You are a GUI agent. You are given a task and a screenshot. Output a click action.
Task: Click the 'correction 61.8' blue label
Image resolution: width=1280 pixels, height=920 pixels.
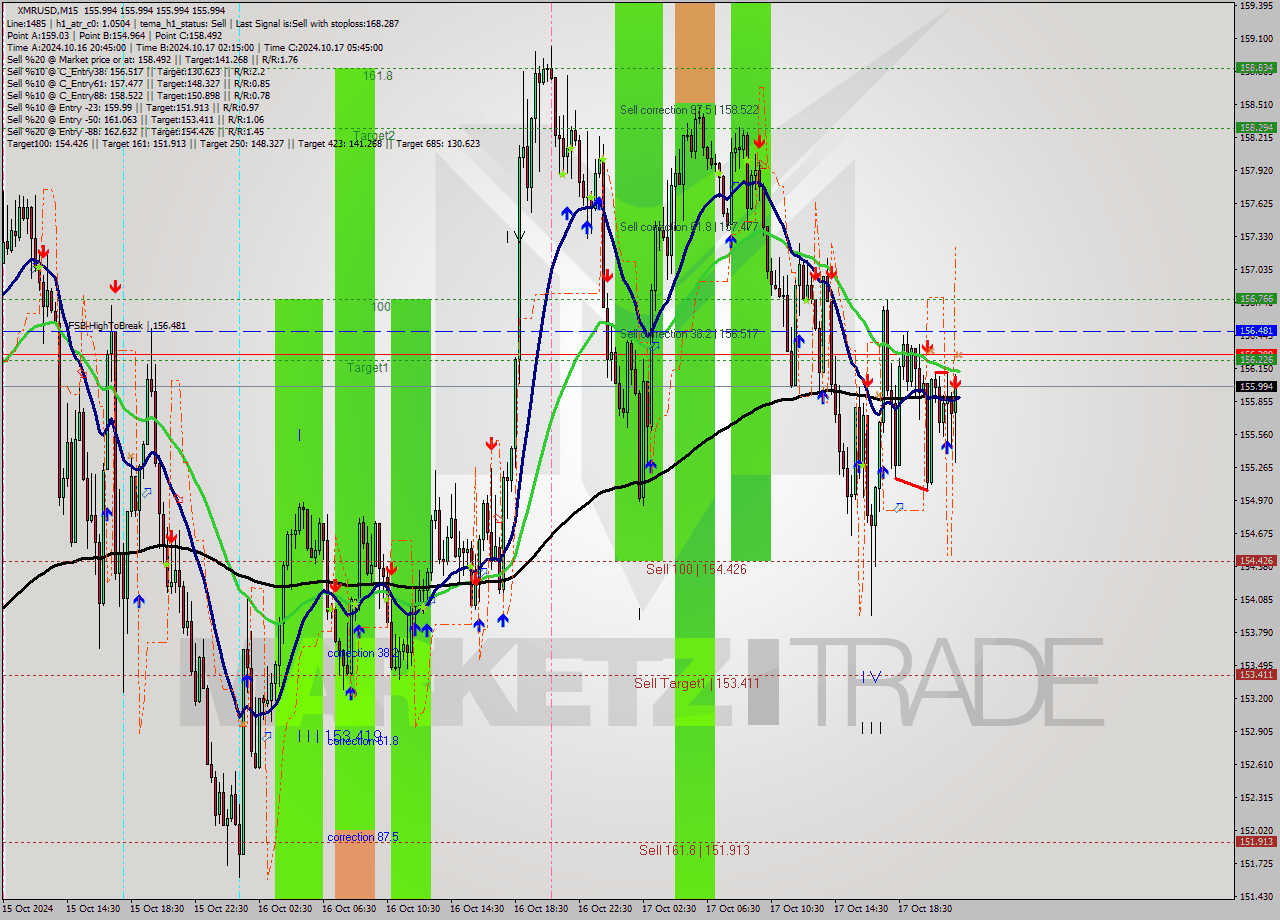pyautogui.click(x=362, y=741)
